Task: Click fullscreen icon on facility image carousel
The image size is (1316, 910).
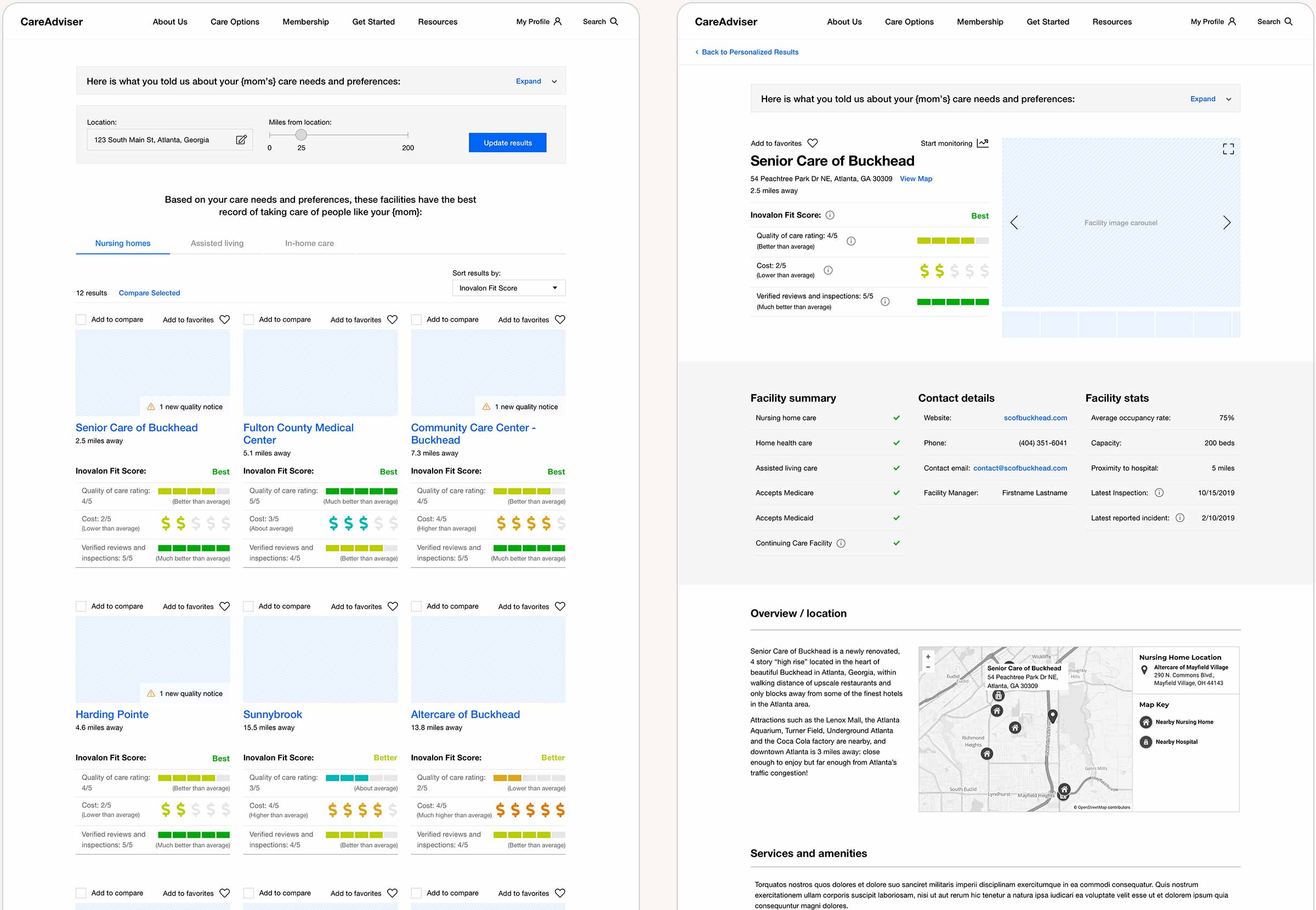Action: (1228, 149)
